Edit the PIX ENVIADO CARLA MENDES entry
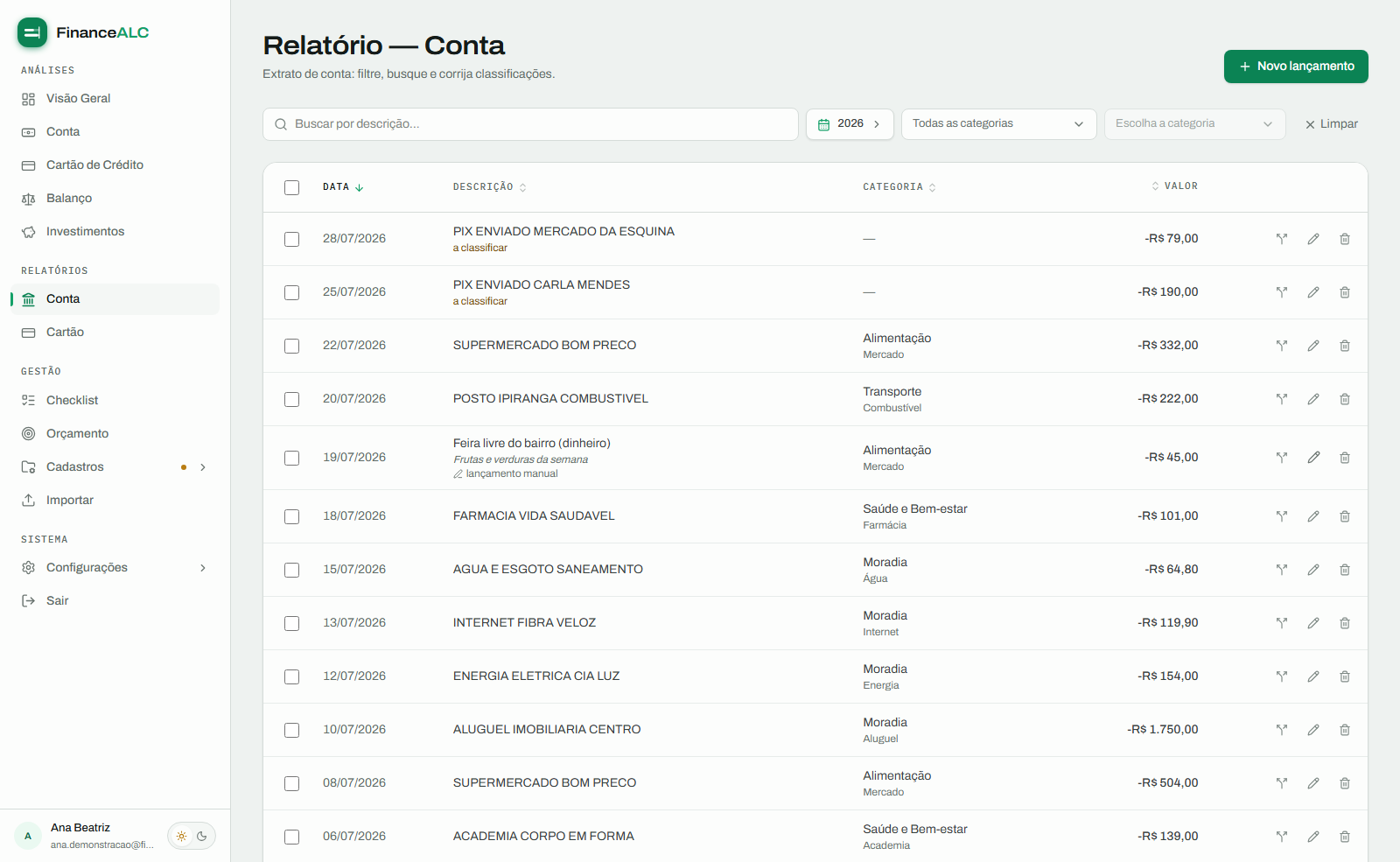The width and height of the screenshot is (1400, 862). click(1313, 292)
